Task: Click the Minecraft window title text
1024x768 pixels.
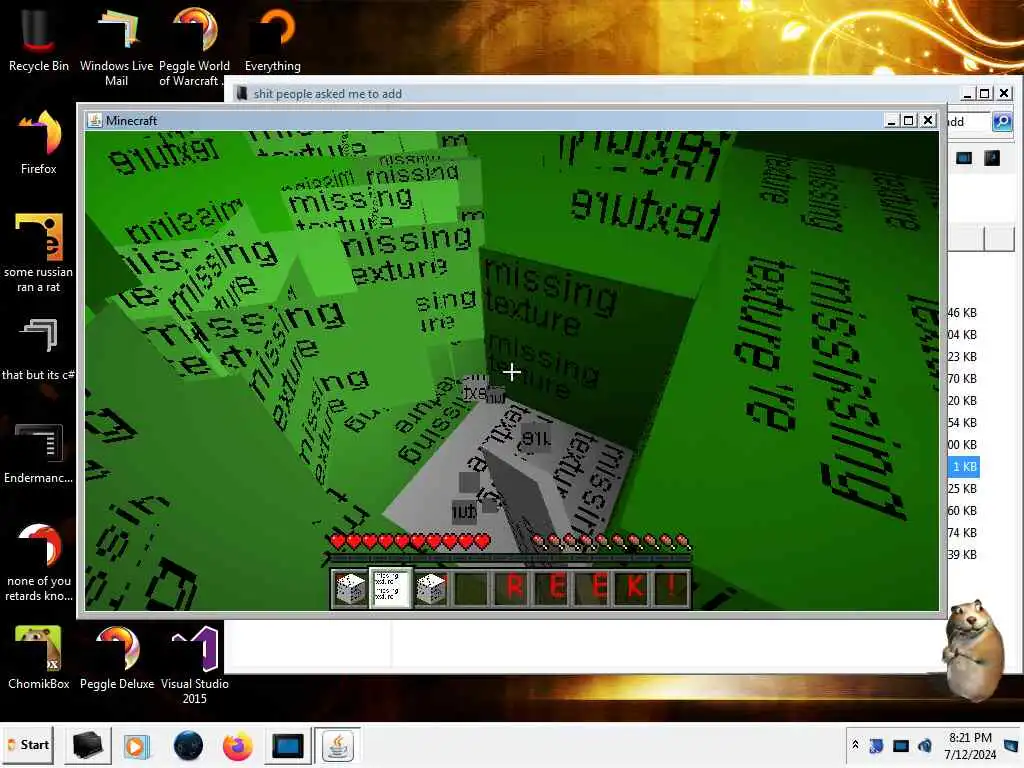Action: click(x=131, y=121)
